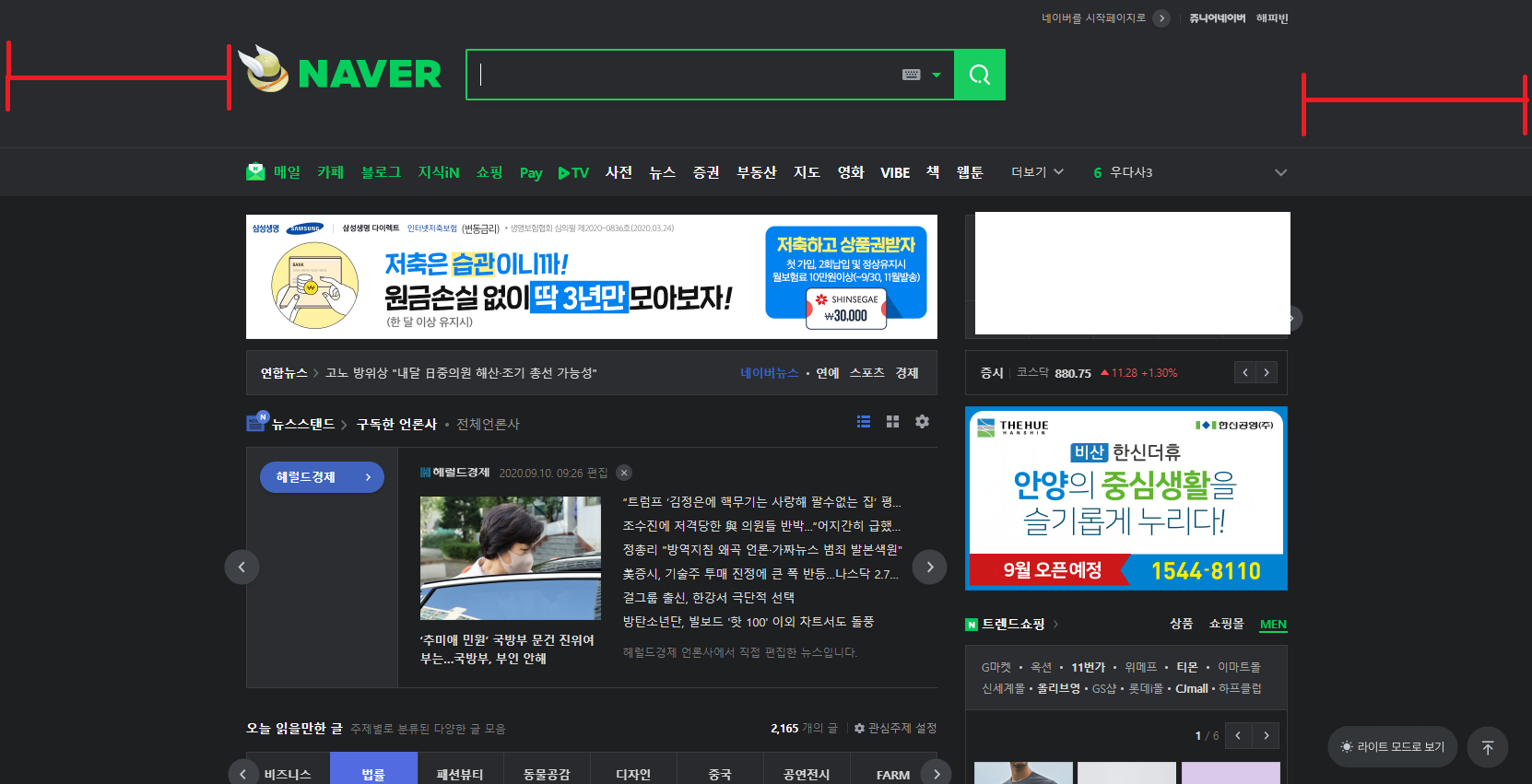
Task: Click the 헤럴드경제 press button
Action: [x=322, y=477]
